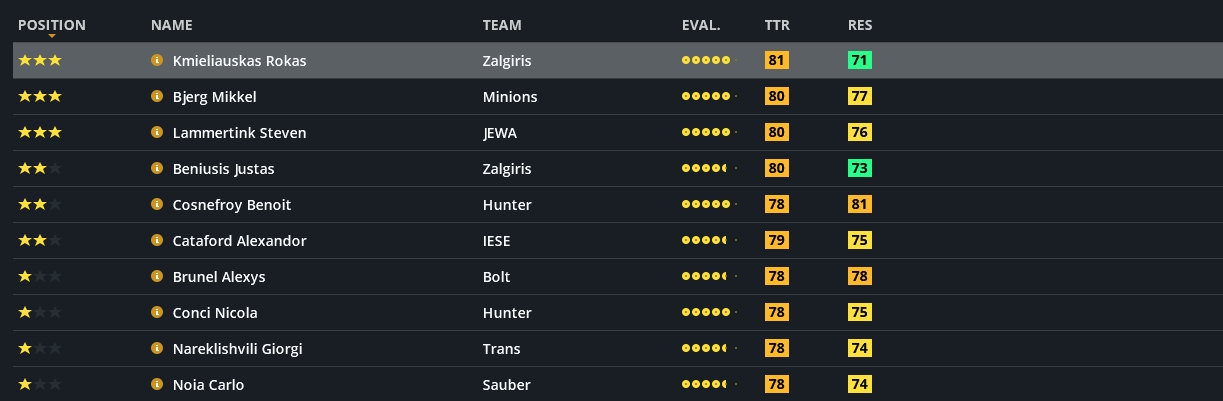
Task: Click Brunel Alexys info icon
Action: click(x=157, y=277)
